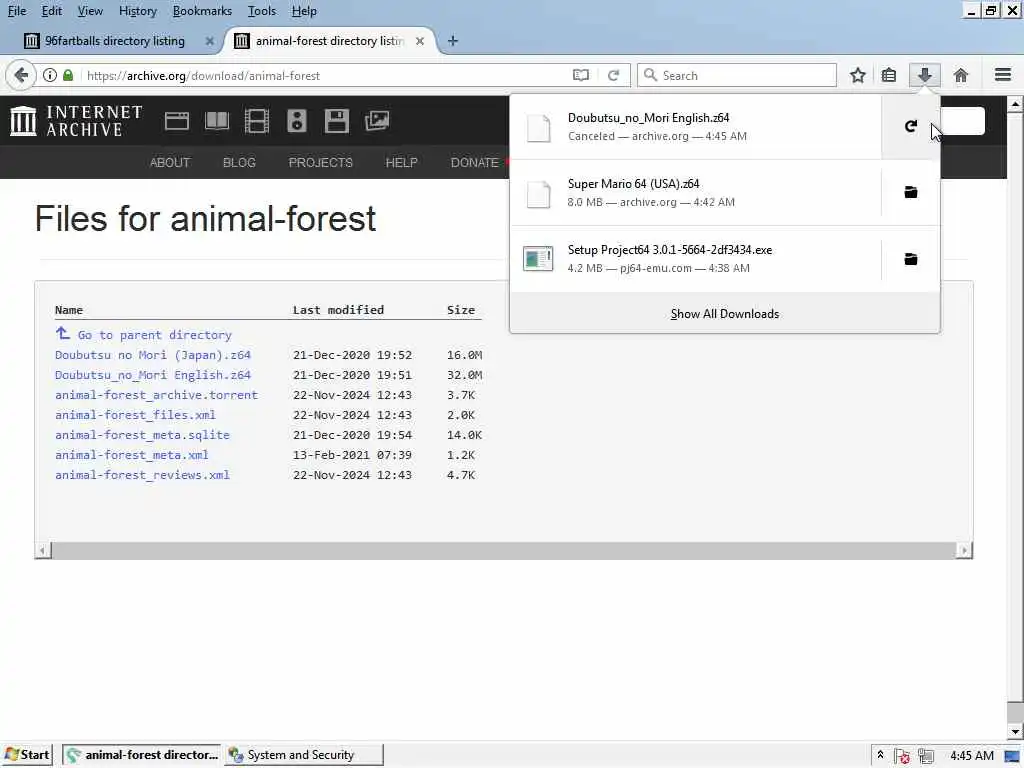Click the Downloads arrow toolbar button
The image size is (1024, 768).
tap(924, 75)
